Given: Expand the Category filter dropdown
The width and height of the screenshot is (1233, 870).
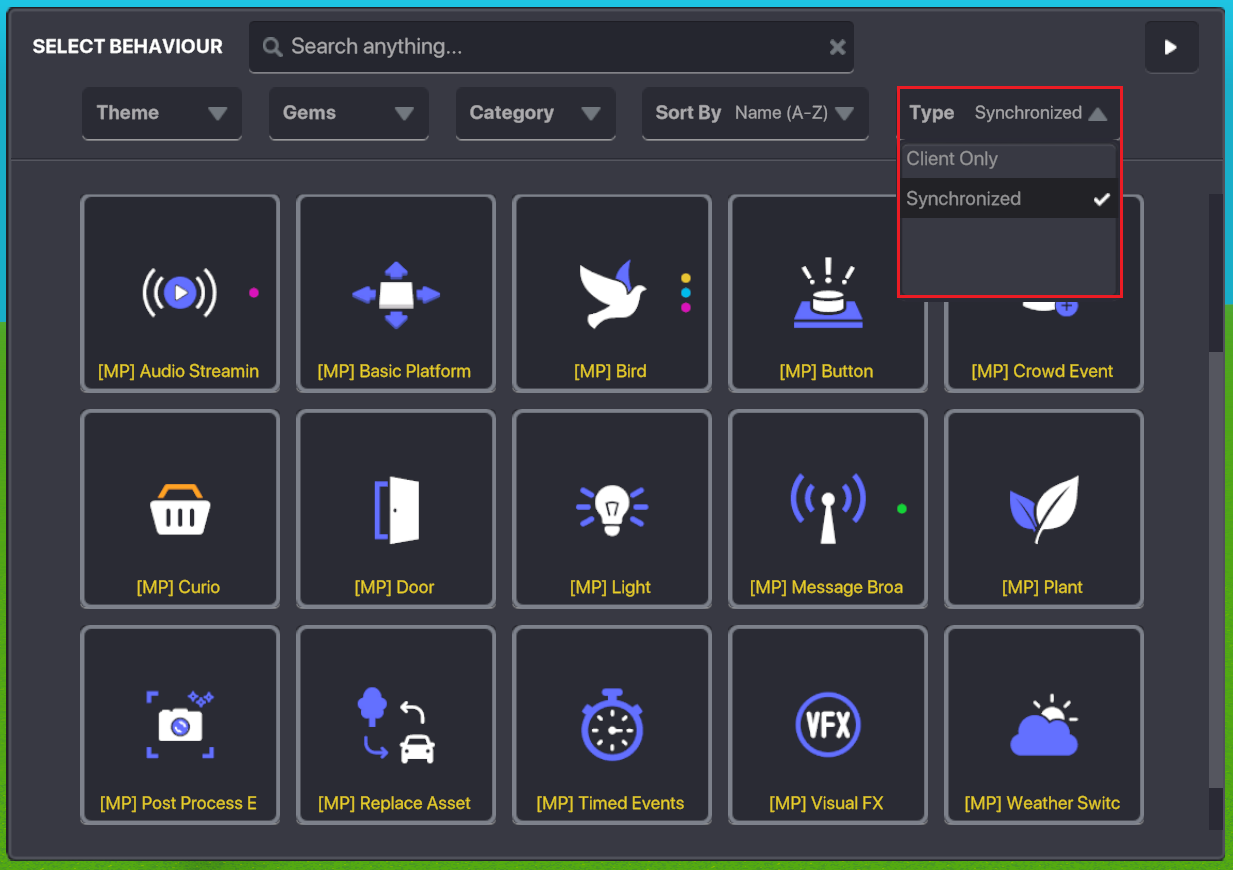Looking at the screenshot, I should pyautogui.click(x=535, y=113).
